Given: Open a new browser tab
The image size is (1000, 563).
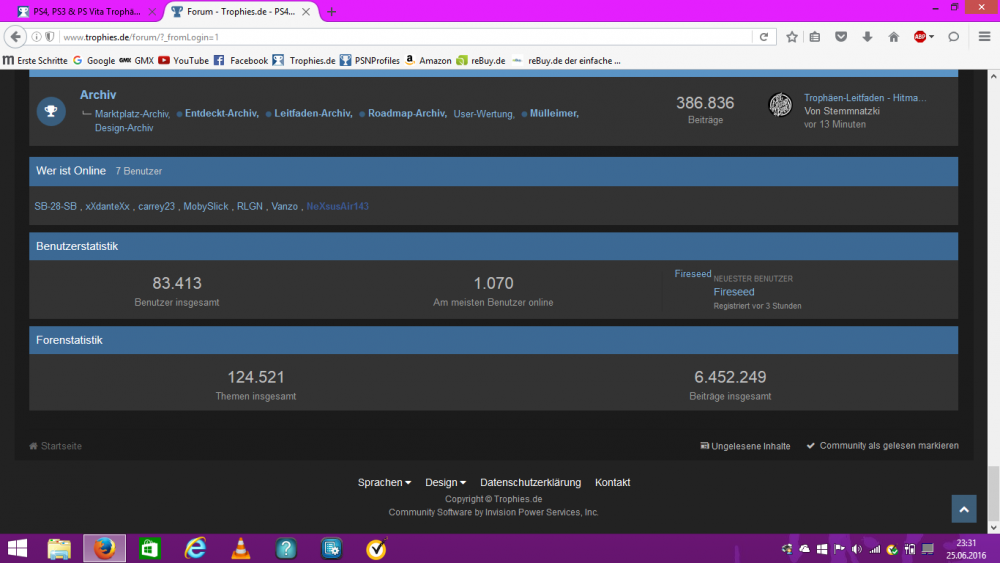Looking at the screenshot, I should pyautogui.click(x=332, y=11).
